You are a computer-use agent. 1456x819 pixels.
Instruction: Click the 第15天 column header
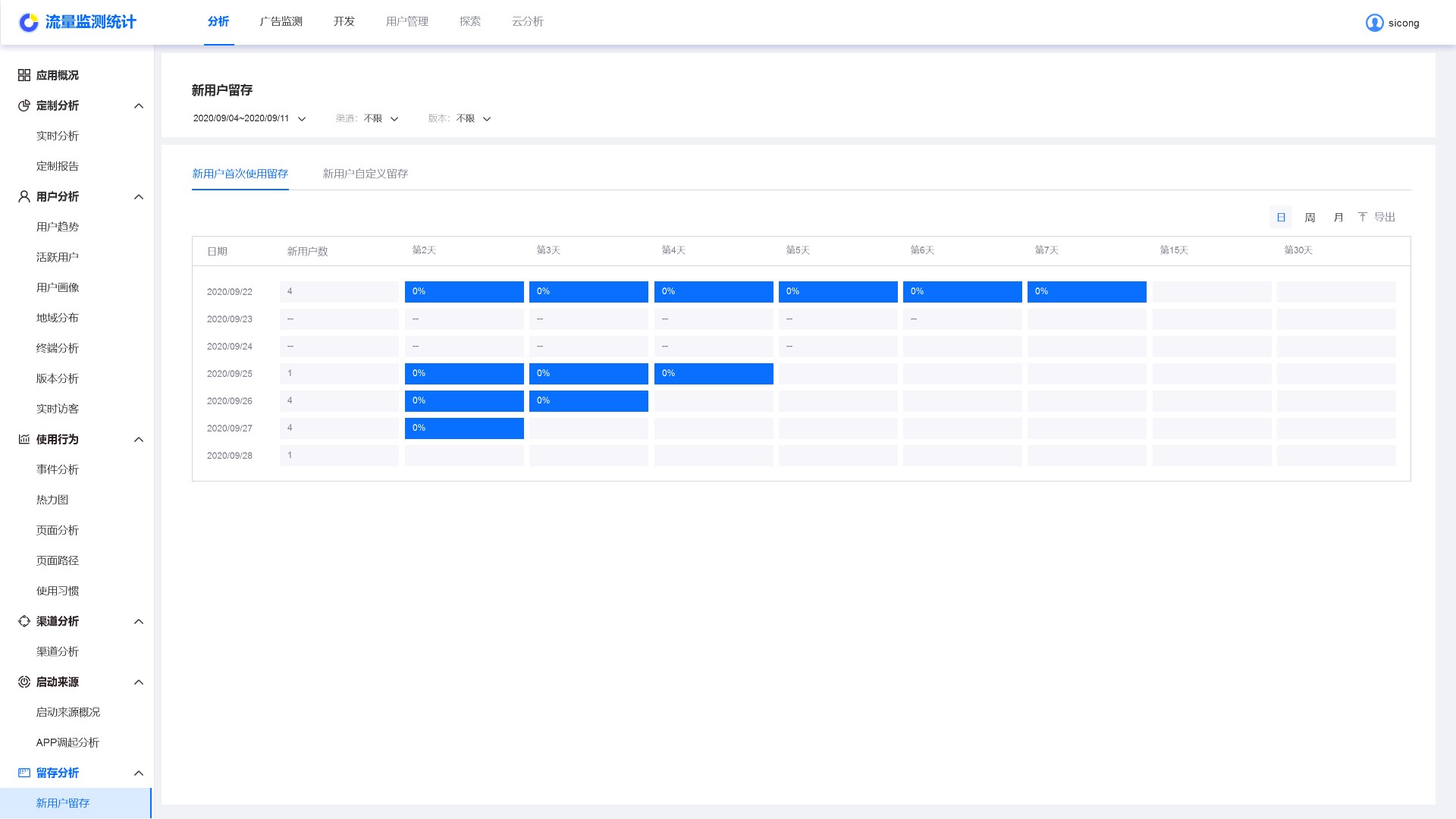(1174, 250)
